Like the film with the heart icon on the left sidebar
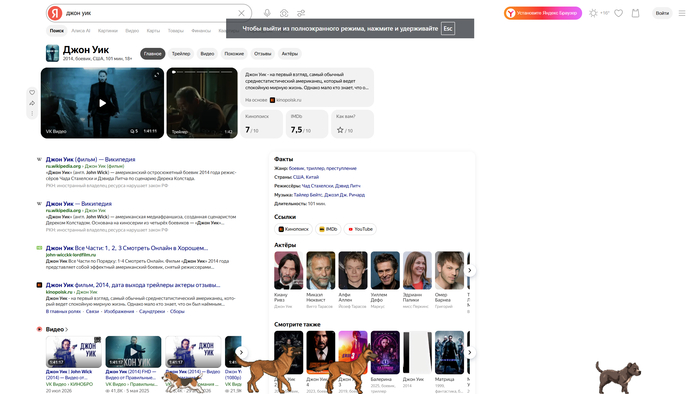 [x=32, y=92]
